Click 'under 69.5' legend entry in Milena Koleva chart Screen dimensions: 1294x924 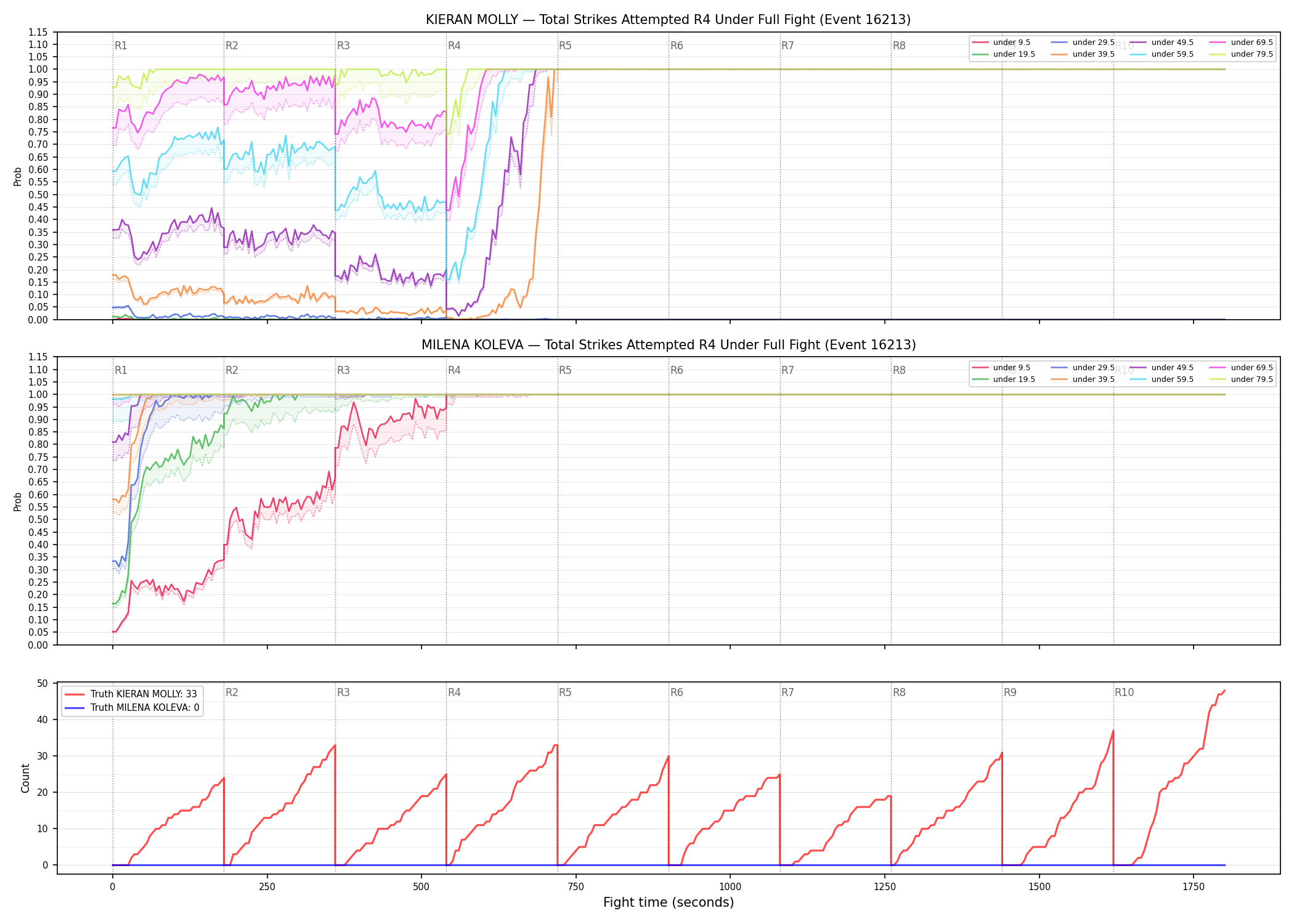tap(1241, 368)
